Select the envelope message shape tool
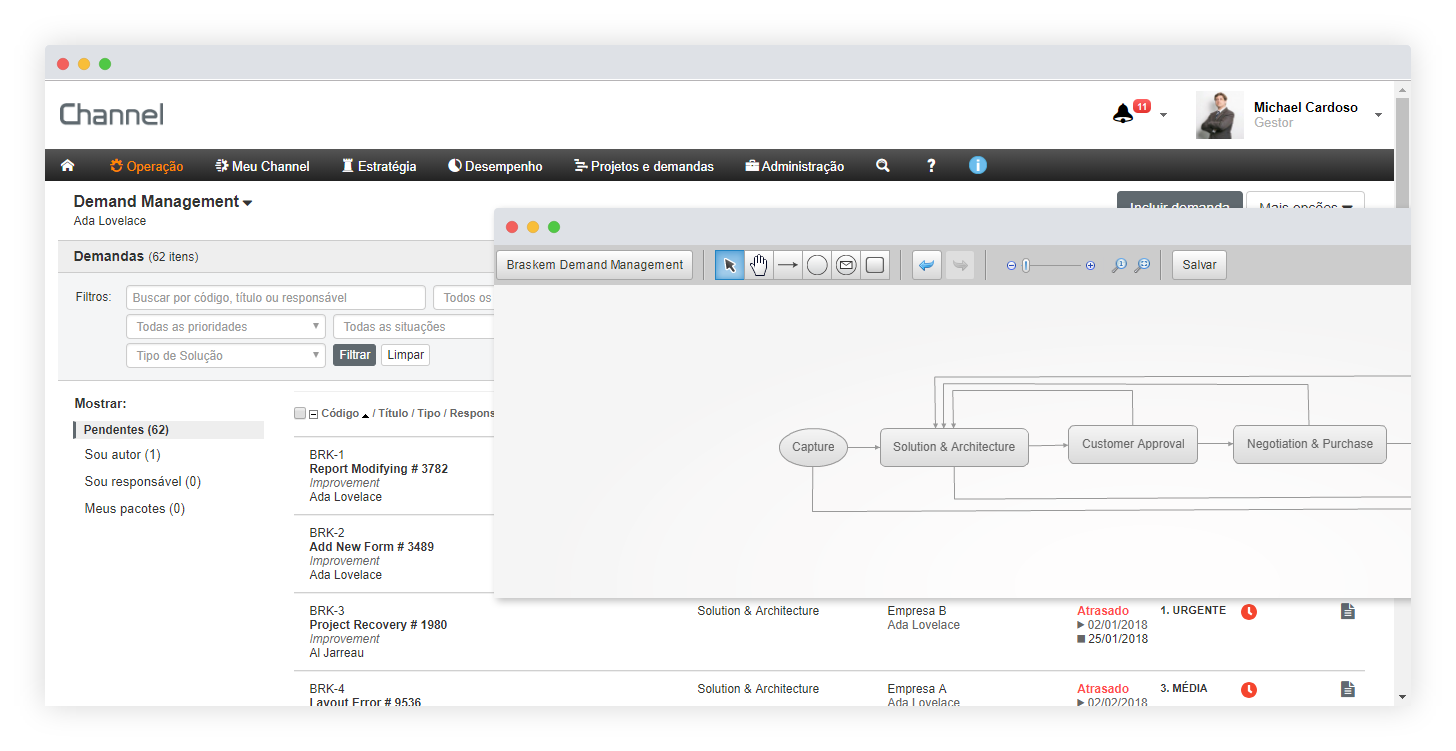 pyautogui.click(x=846, y=265)
